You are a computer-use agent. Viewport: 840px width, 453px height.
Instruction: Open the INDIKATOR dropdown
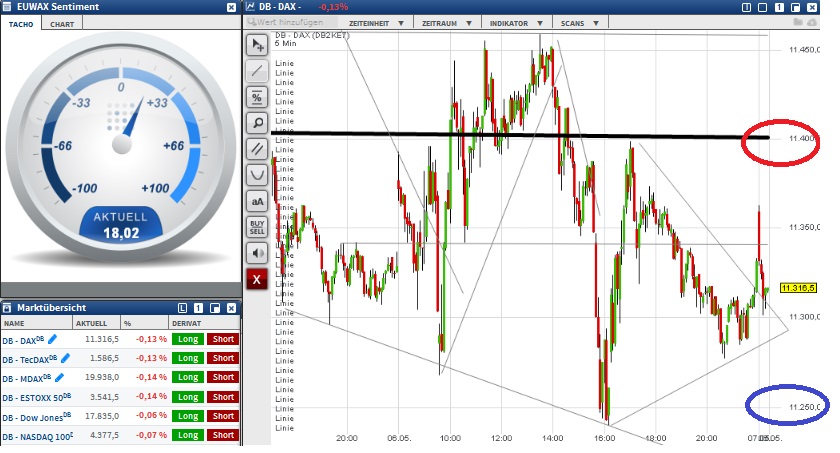tap(516, 23)
